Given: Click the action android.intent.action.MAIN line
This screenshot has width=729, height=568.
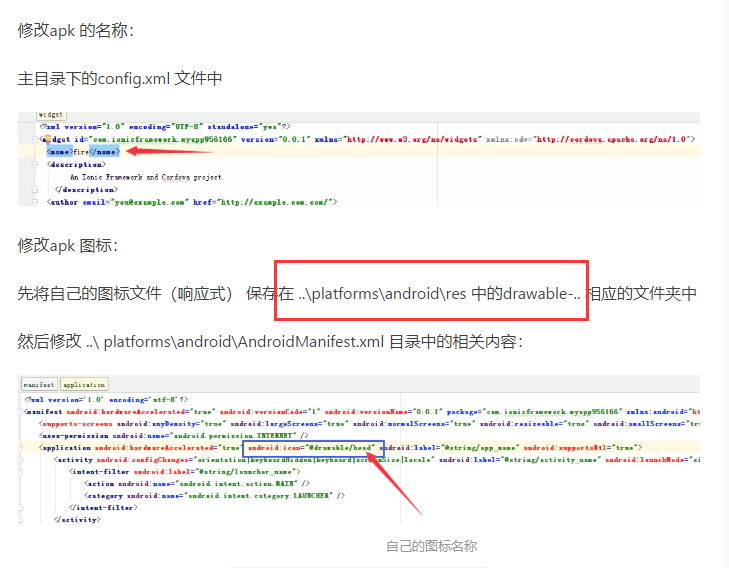Looking at the screenshot, I should tap(197, 483).
